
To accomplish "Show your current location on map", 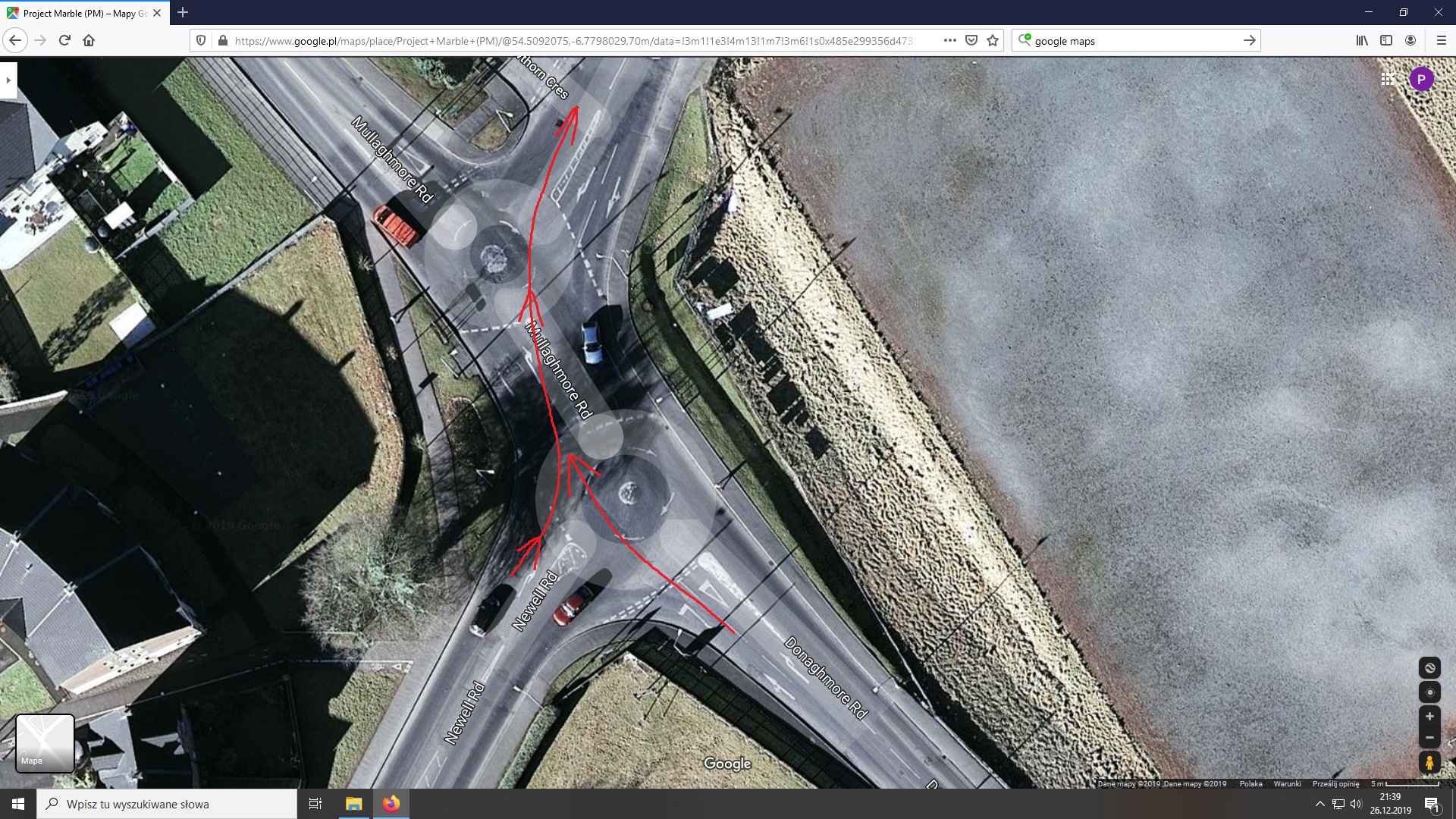I will click(1429, 692).
